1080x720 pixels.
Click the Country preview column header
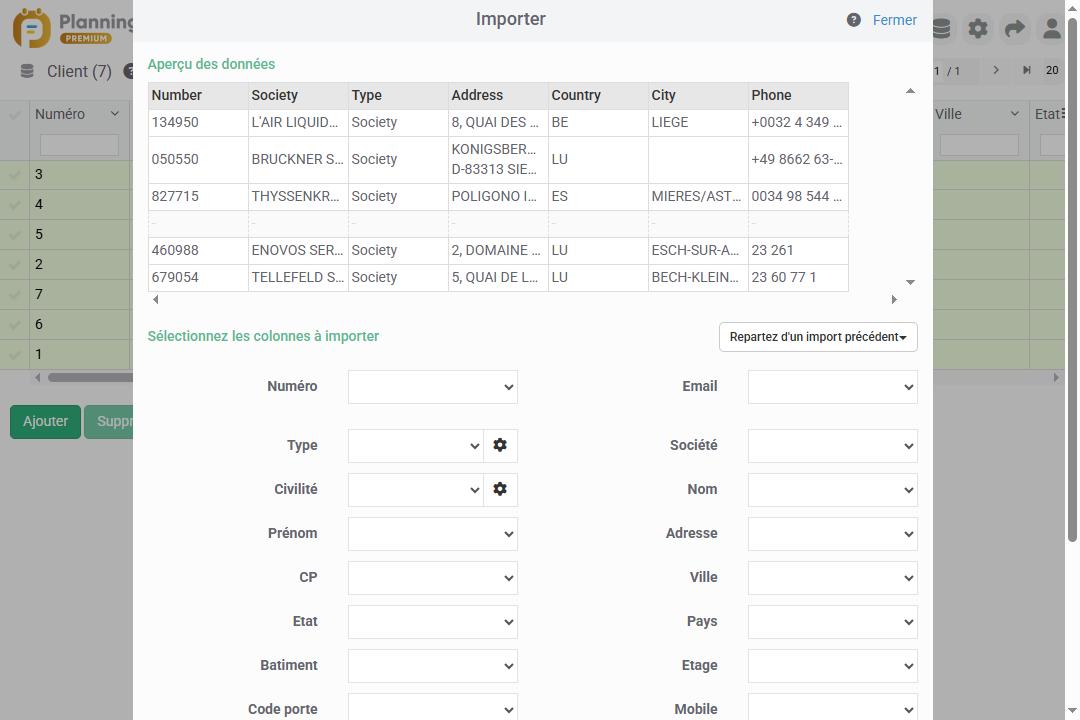tap(598, 96)
